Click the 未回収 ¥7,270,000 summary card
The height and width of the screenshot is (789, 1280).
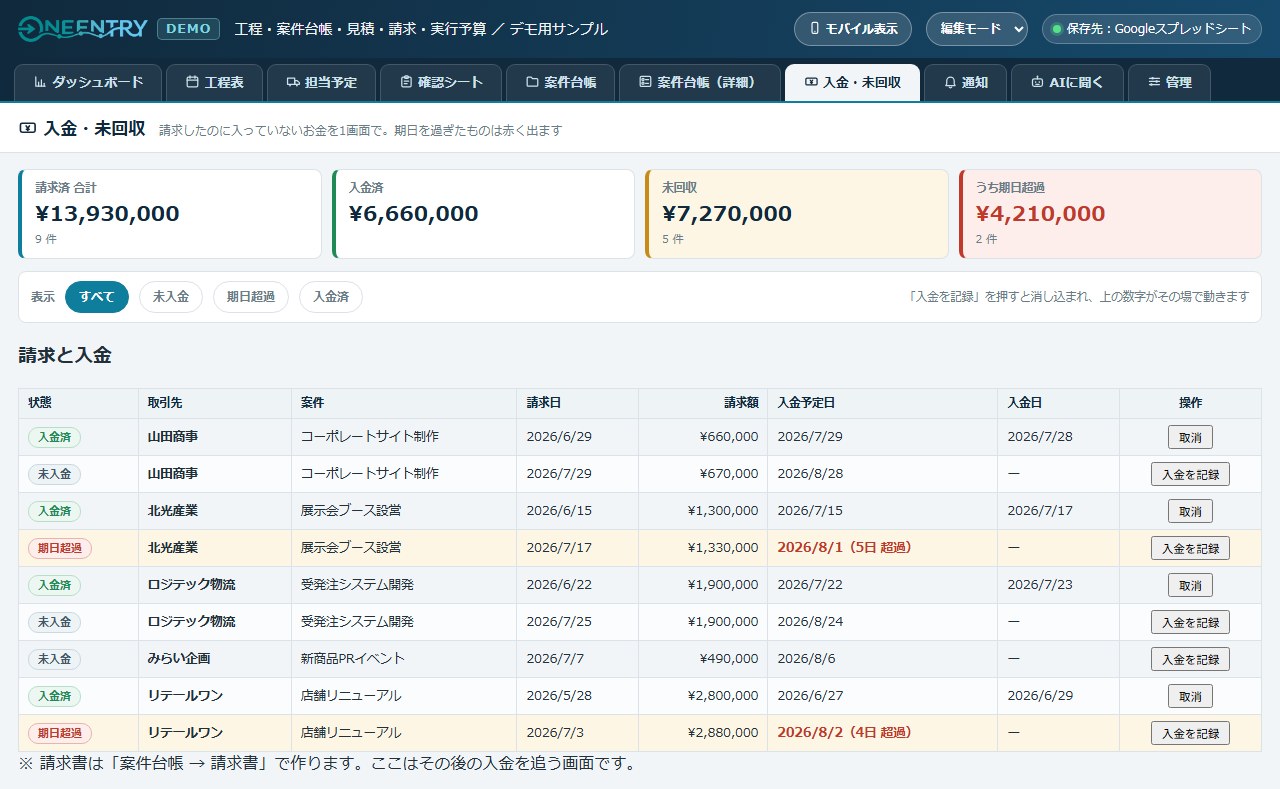click(x=797, y=214)
